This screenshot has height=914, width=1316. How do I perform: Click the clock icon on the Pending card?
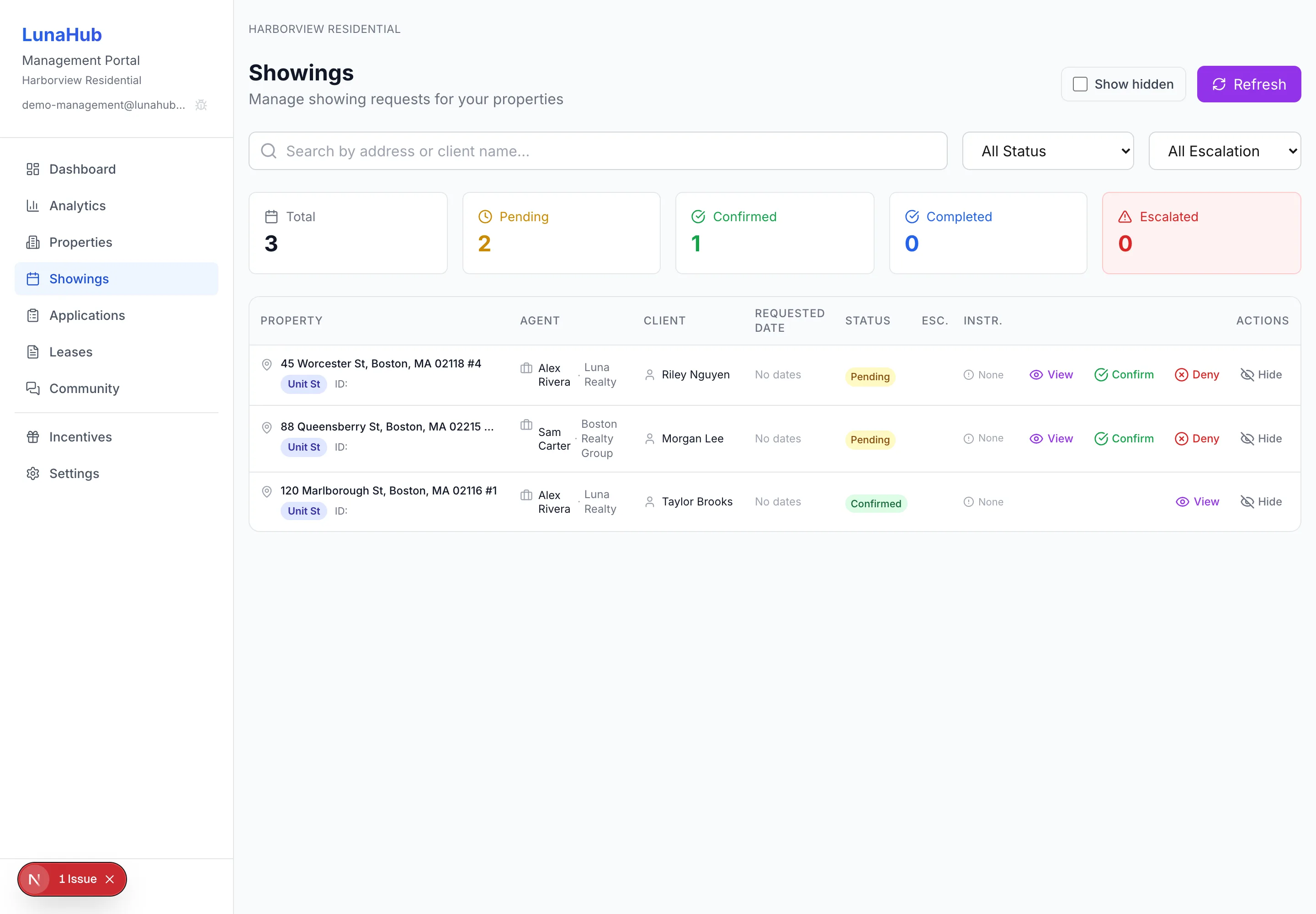click(485, 217)
